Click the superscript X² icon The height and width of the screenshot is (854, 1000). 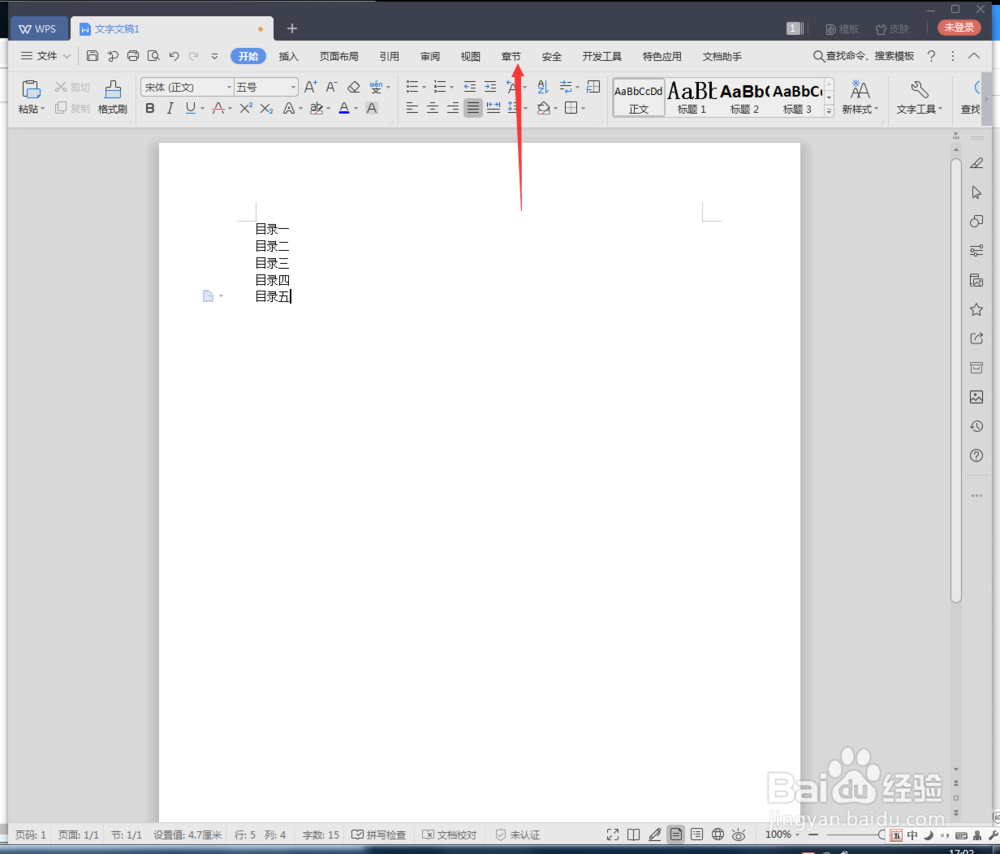[x=246, y=108]
